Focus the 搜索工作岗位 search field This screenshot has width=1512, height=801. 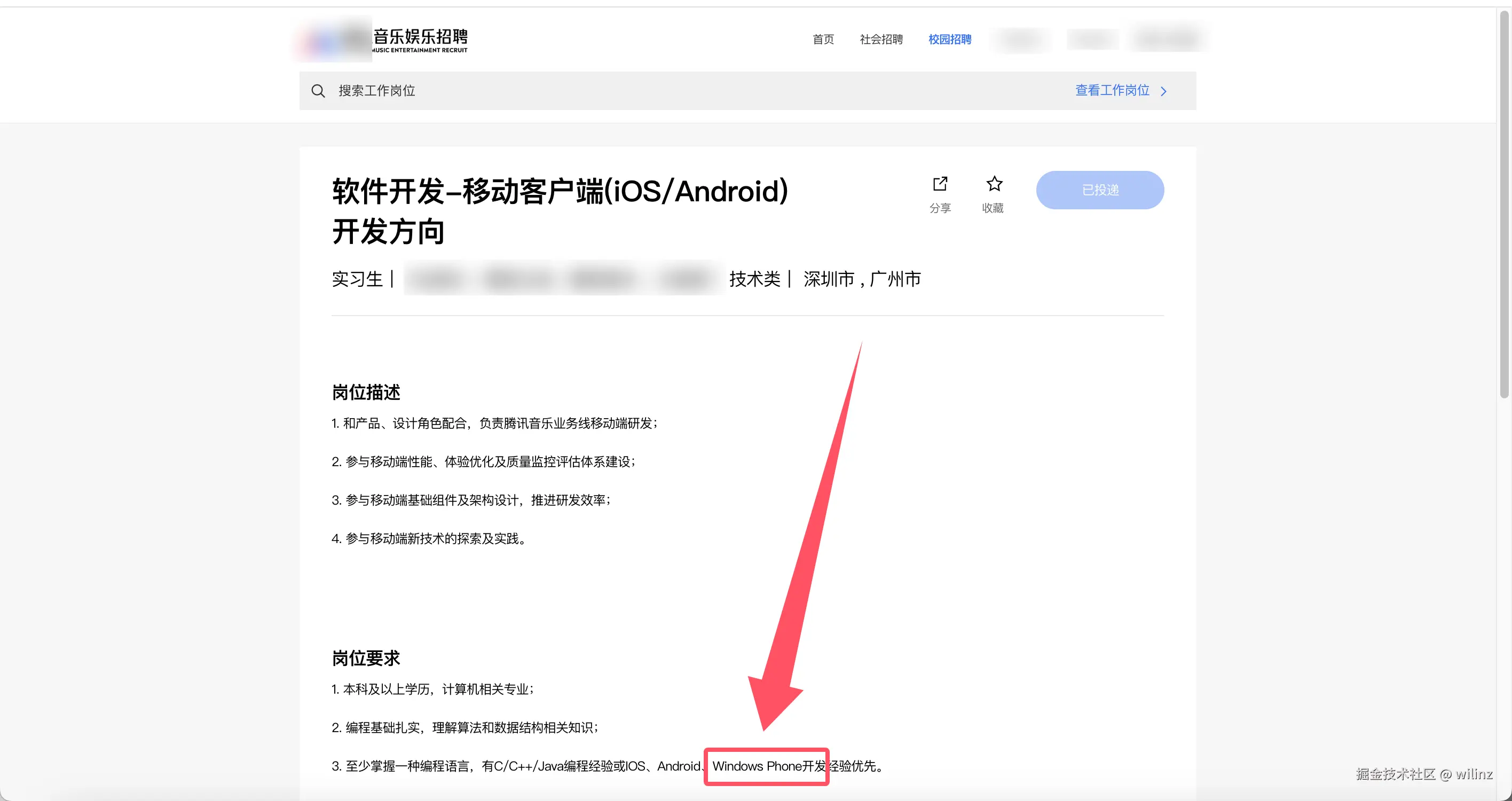pos(645,91)
